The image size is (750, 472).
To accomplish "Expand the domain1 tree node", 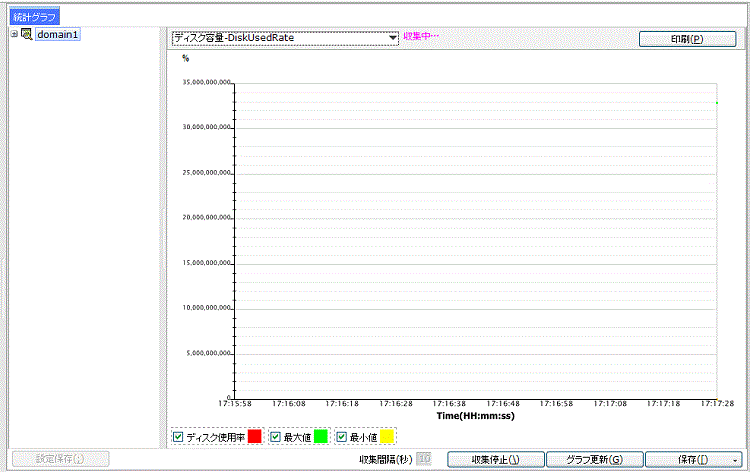I will coord(13,35).
